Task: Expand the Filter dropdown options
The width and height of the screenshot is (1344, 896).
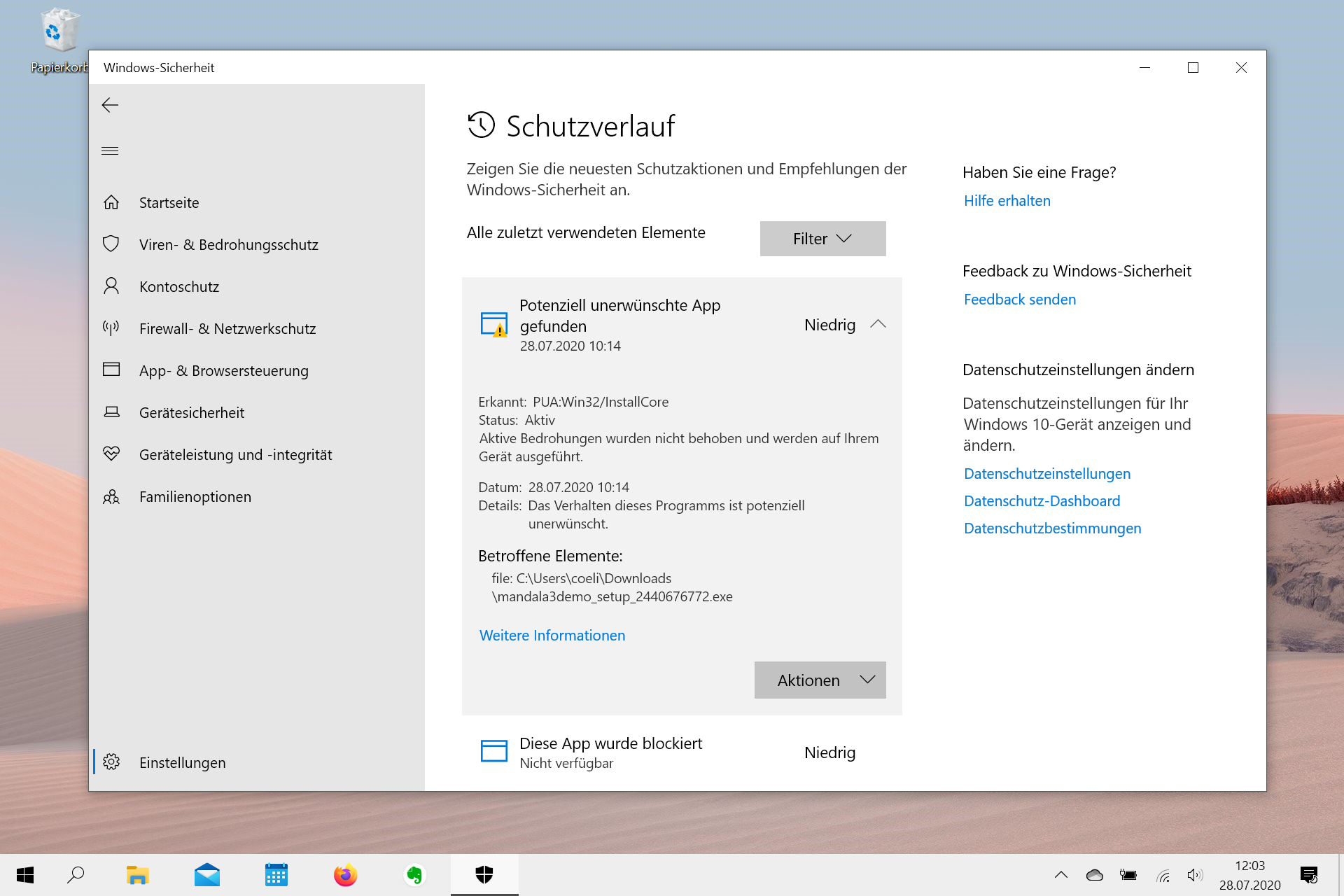Action: pos(821,237)
